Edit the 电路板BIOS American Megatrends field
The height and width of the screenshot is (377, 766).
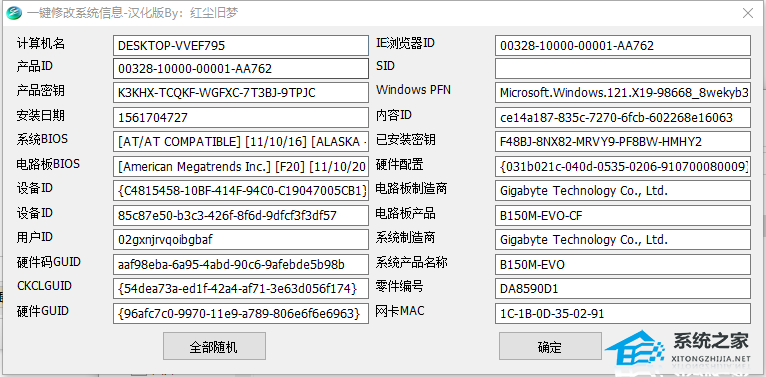(241, 166)
